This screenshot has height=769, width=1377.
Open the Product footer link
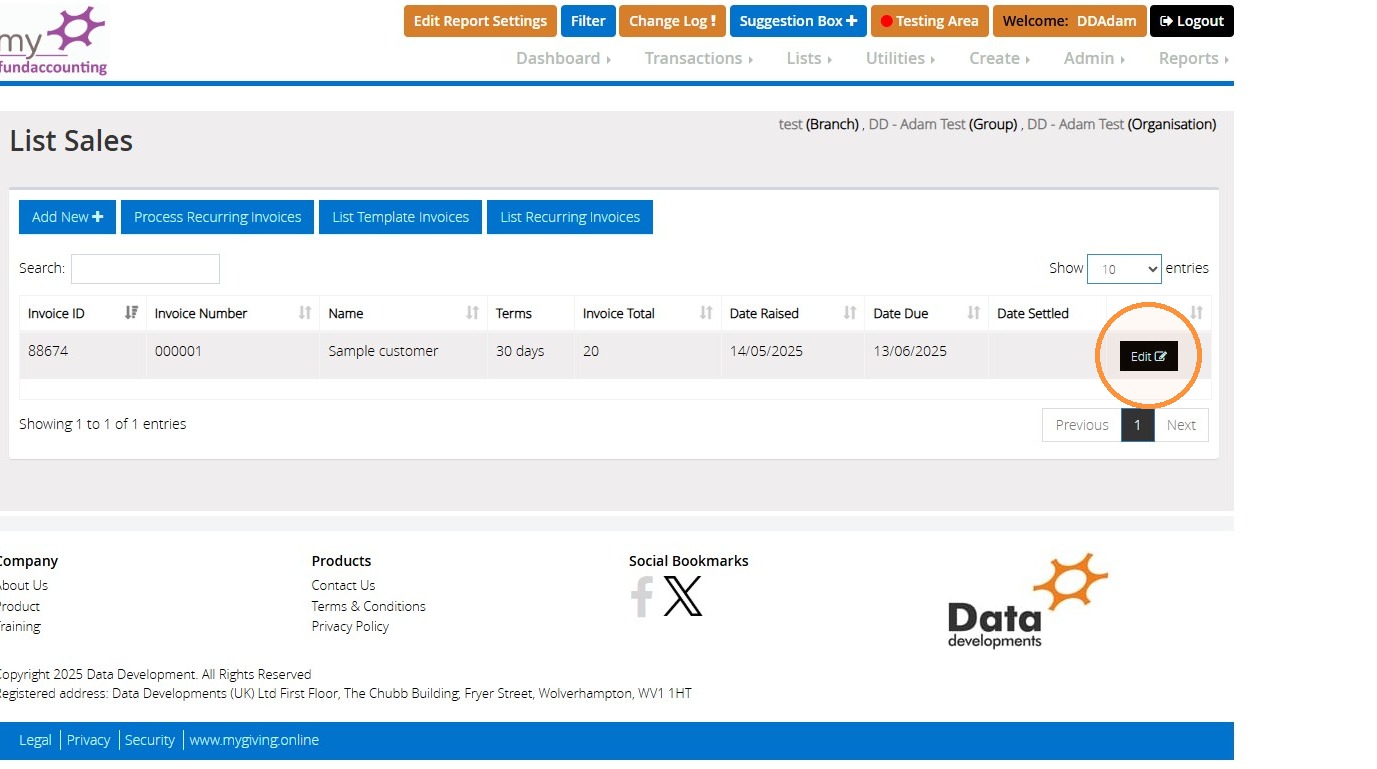[x=19, y=606]
